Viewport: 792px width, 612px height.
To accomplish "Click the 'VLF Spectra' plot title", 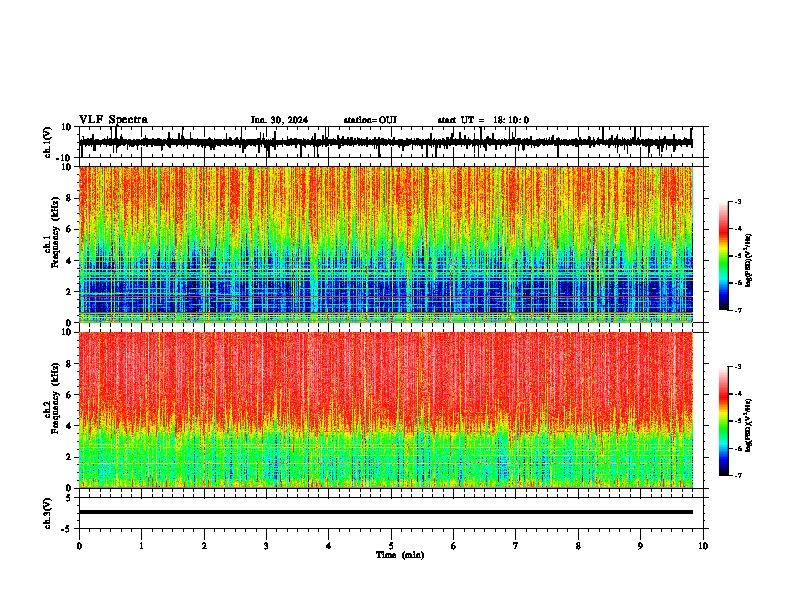I will [113, 120].
